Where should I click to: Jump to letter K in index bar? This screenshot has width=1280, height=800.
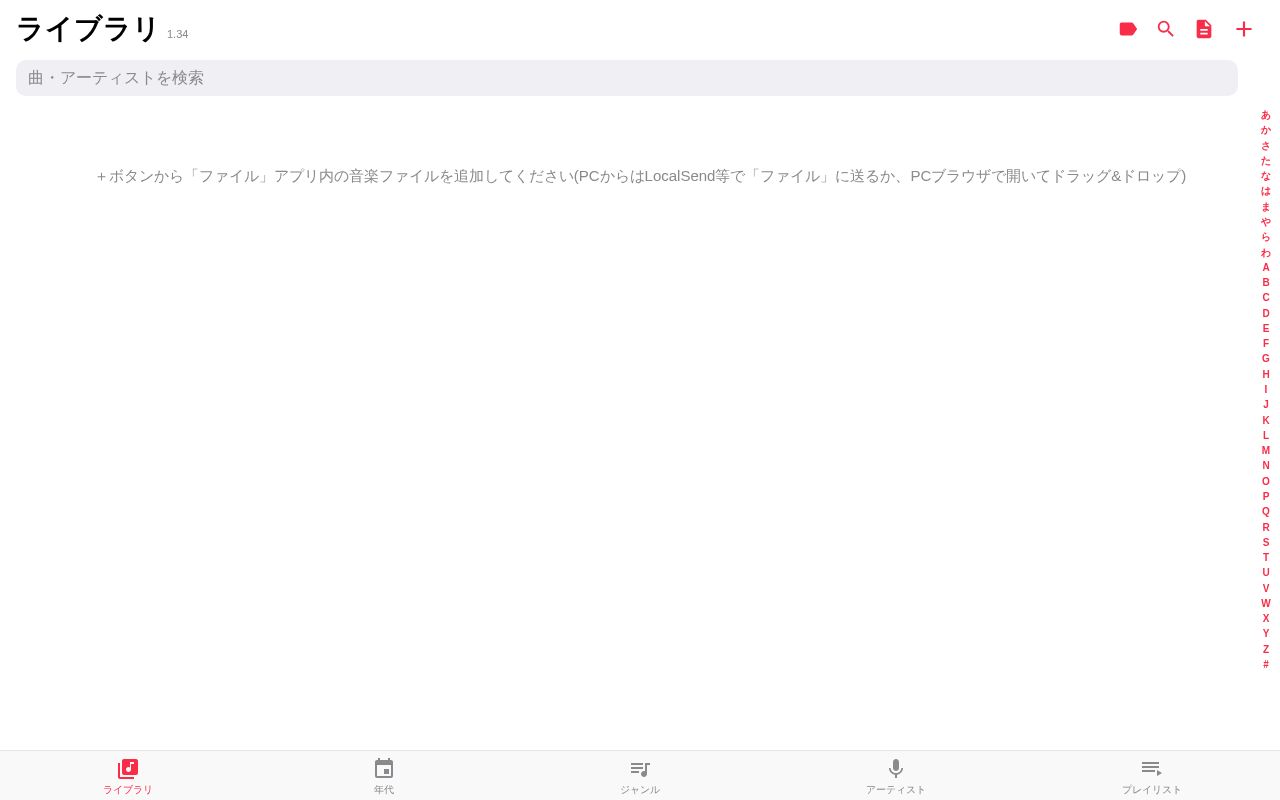click(x=1266, y=421)
